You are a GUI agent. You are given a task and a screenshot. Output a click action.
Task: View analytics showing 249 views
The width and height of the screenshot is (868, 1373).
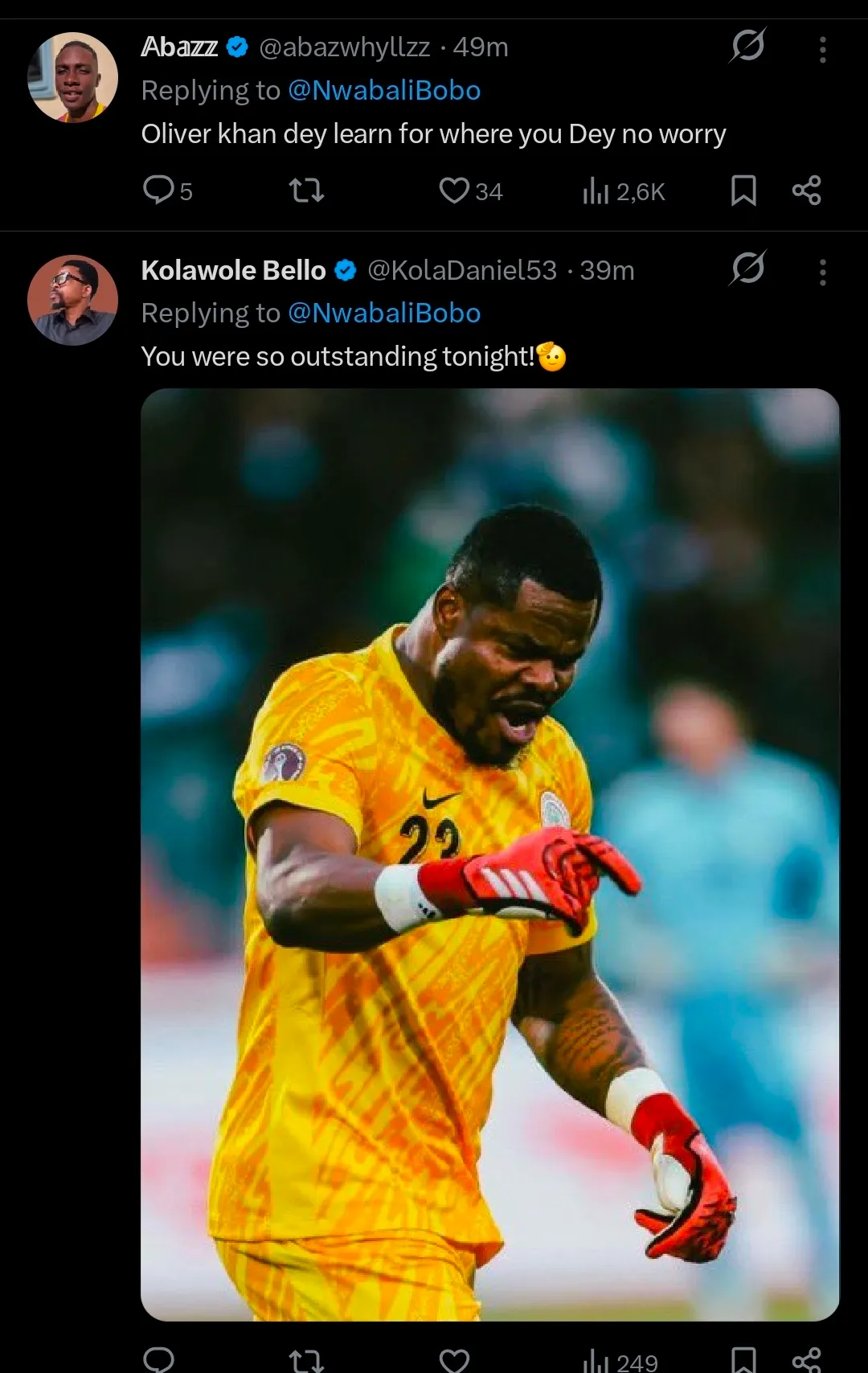point(620,1361)
